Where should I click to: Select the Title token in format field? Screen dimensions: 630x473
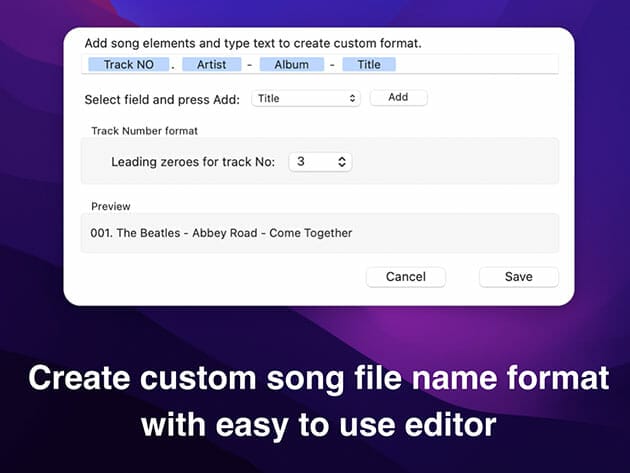(369, 64)
